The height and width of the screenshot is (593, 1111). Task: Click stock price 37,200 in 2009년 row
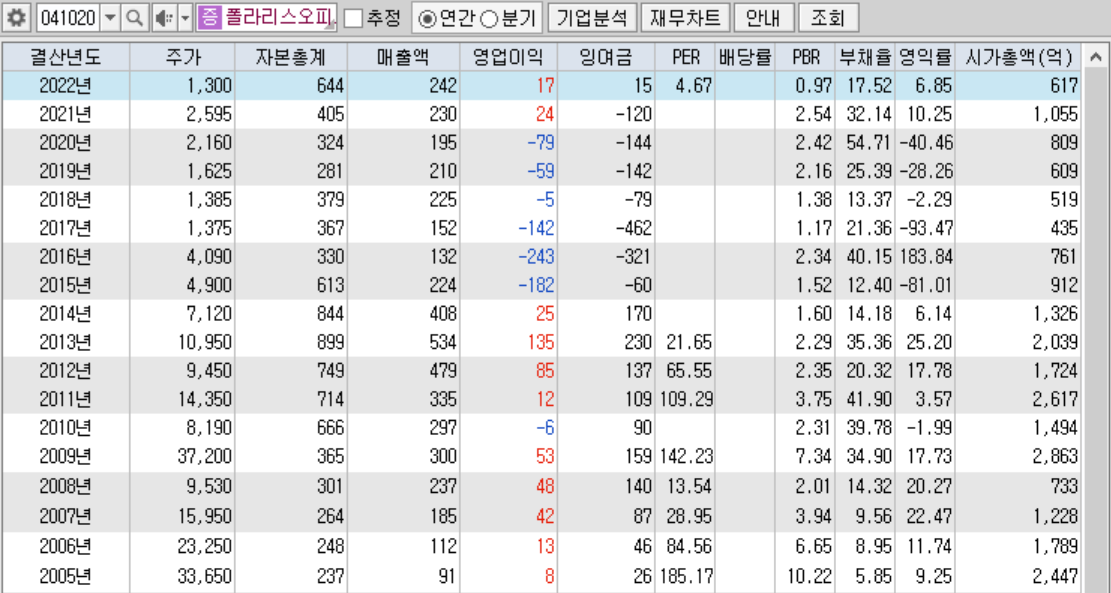[205, 457]
